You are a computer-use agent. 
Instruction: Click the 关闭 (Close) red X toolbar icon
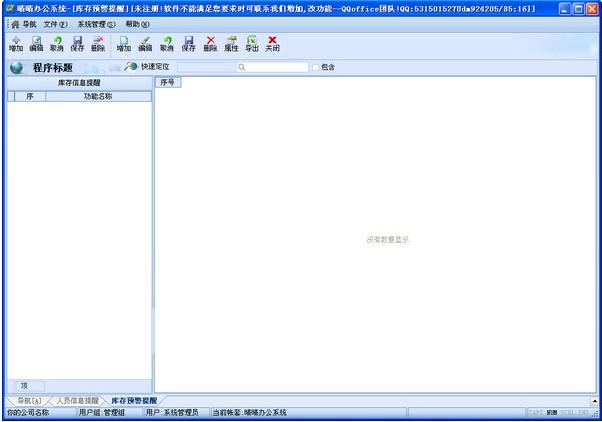pyautogui.click(x=272, y=43)
